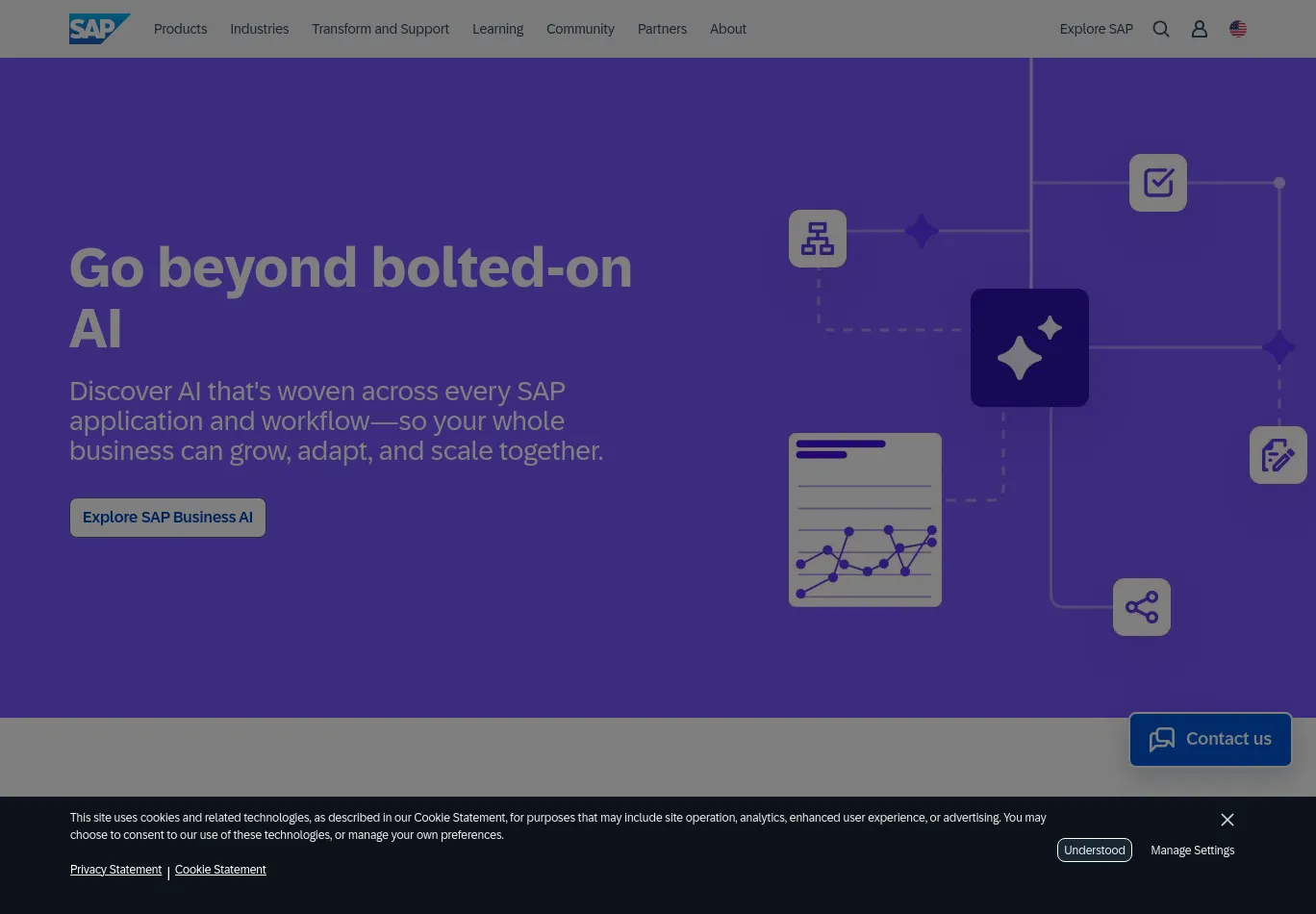Viewport: 1316px width, 914px height.
Task: Expand the Products menu
Action: pos(180,29)
